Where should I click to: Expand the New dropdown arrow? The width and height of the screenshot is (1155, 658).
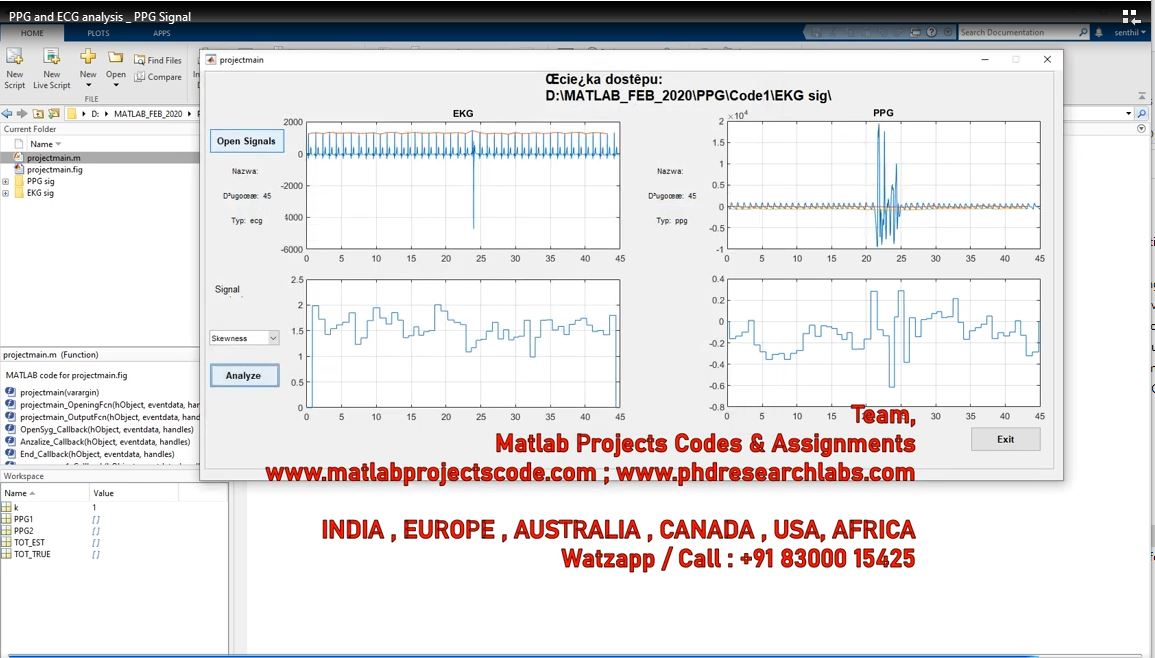click(88, 85)
